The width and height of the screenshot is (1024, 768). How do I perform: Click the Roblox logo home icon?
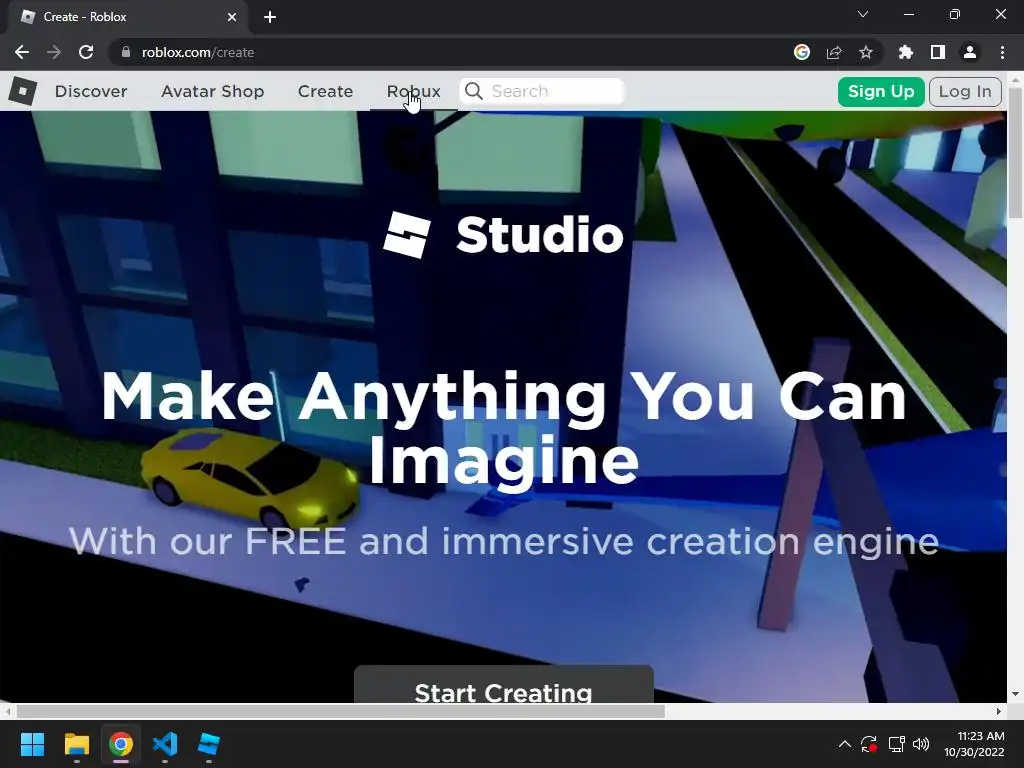(x=22, y=91)
